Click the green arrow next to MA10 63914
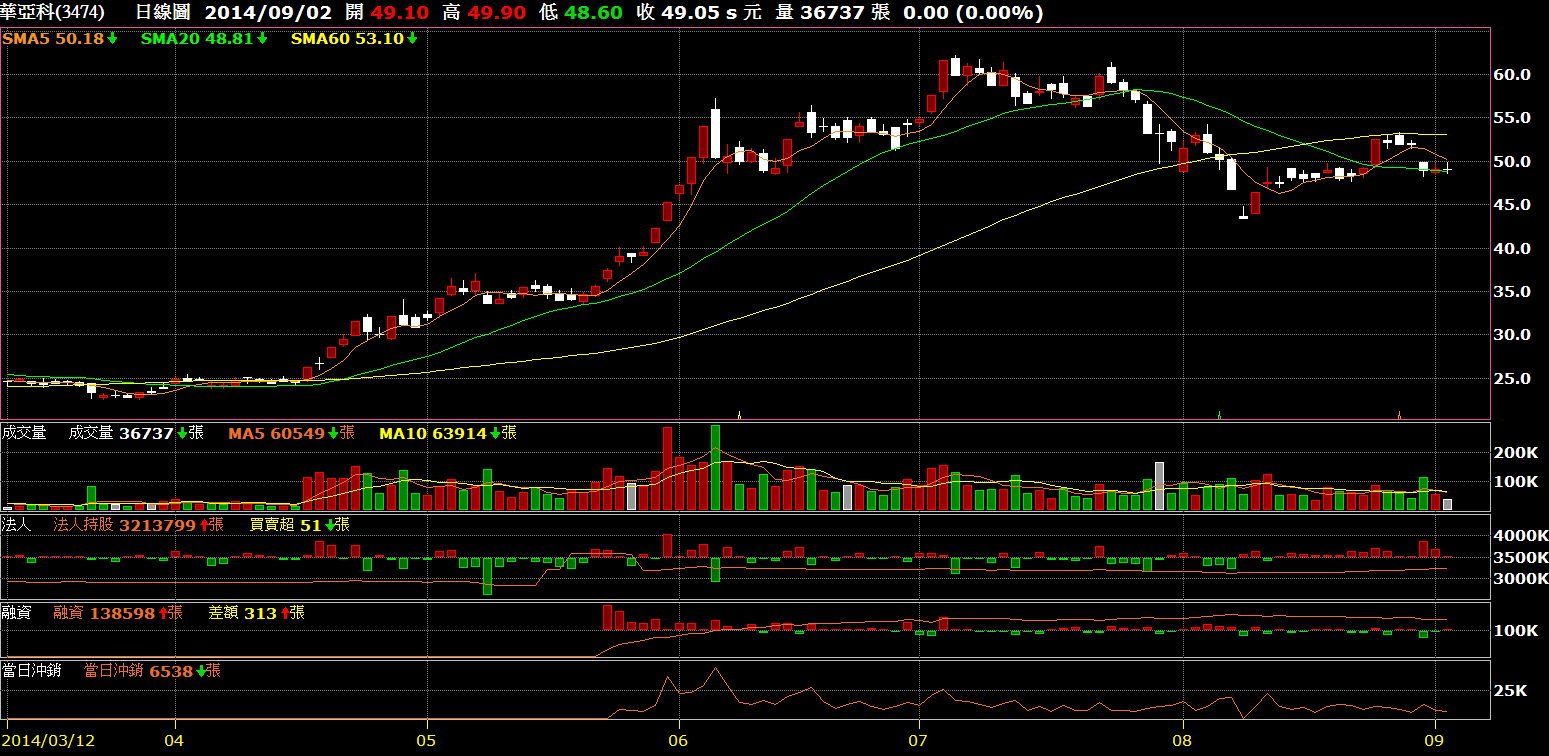 click(x=494, y=433)
